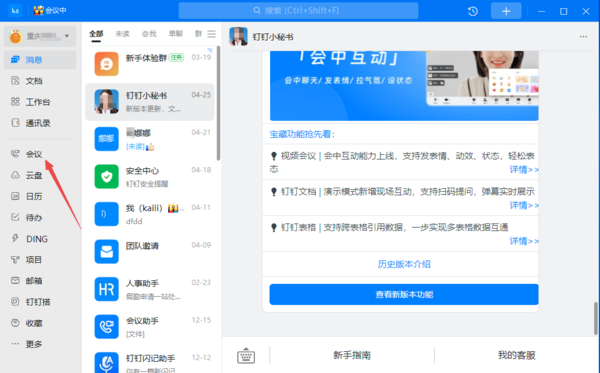
Task: Select the 钉钉小秘书 conversation in list
Action: 150,102
